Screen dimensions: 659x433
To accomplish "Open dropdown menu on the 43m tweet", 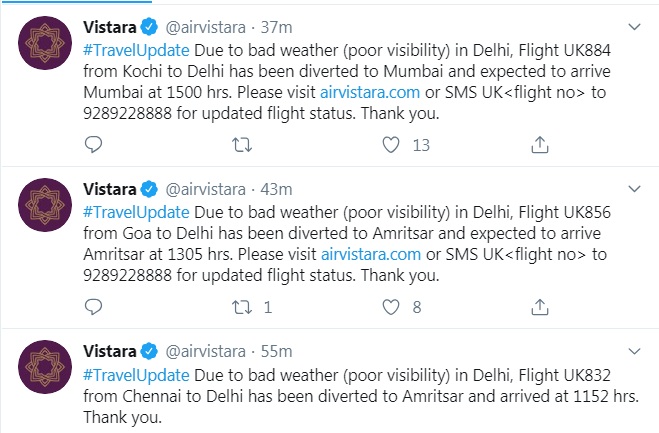I will click(x=634, y=189).
